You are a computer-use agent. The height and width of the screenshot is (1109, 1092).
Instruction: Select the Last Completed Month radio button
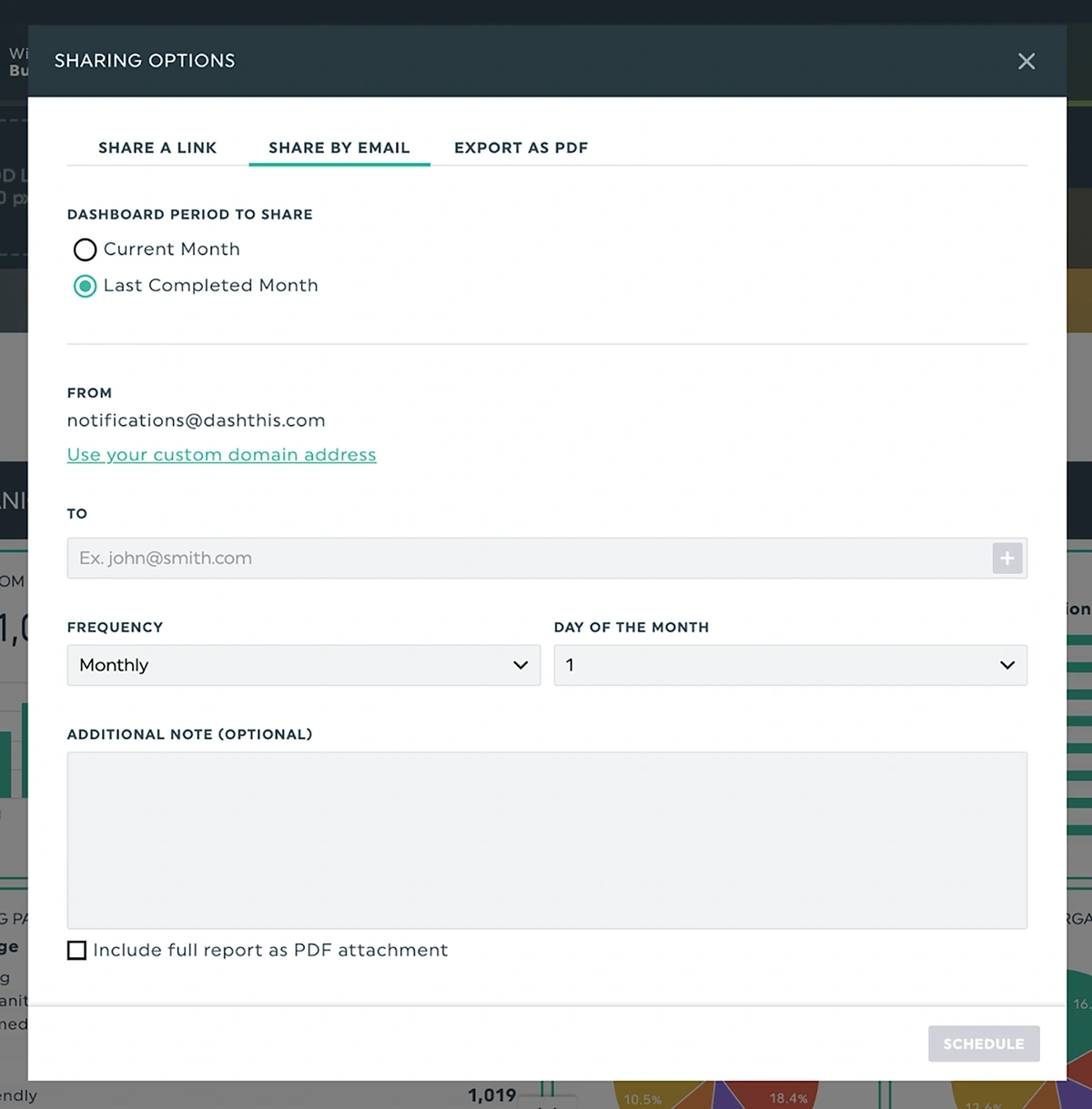(85, 286)
